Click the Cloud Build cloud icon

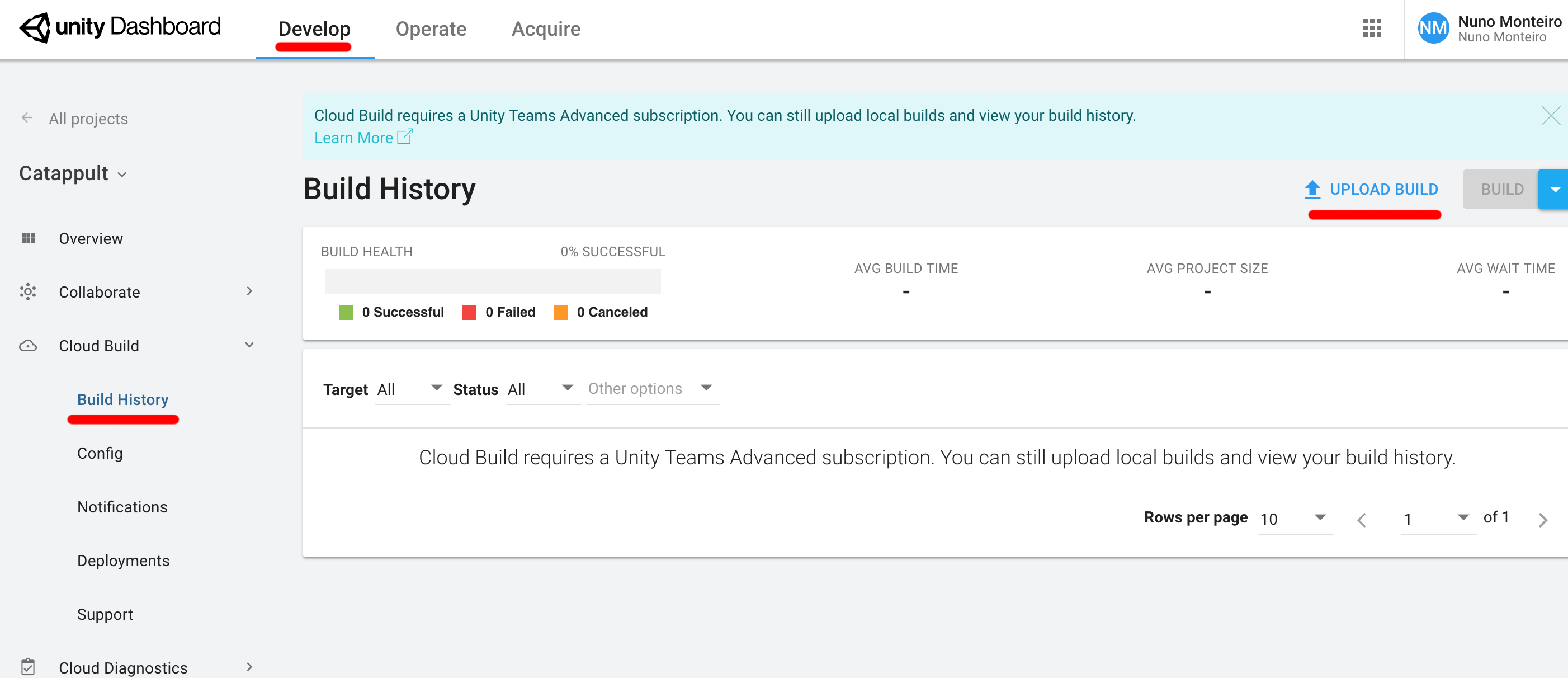[x=28, y=345]
